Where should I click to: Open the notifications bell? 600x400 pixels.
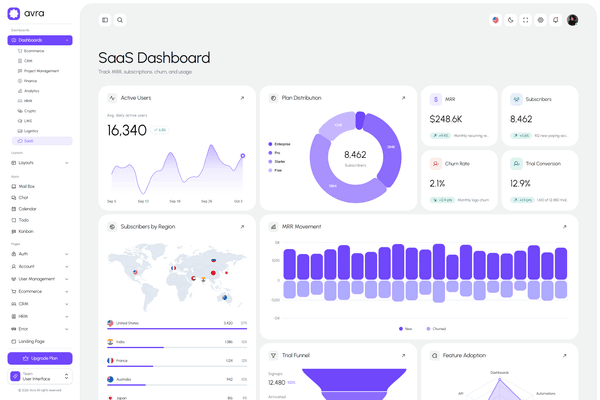tap(556, 20)
